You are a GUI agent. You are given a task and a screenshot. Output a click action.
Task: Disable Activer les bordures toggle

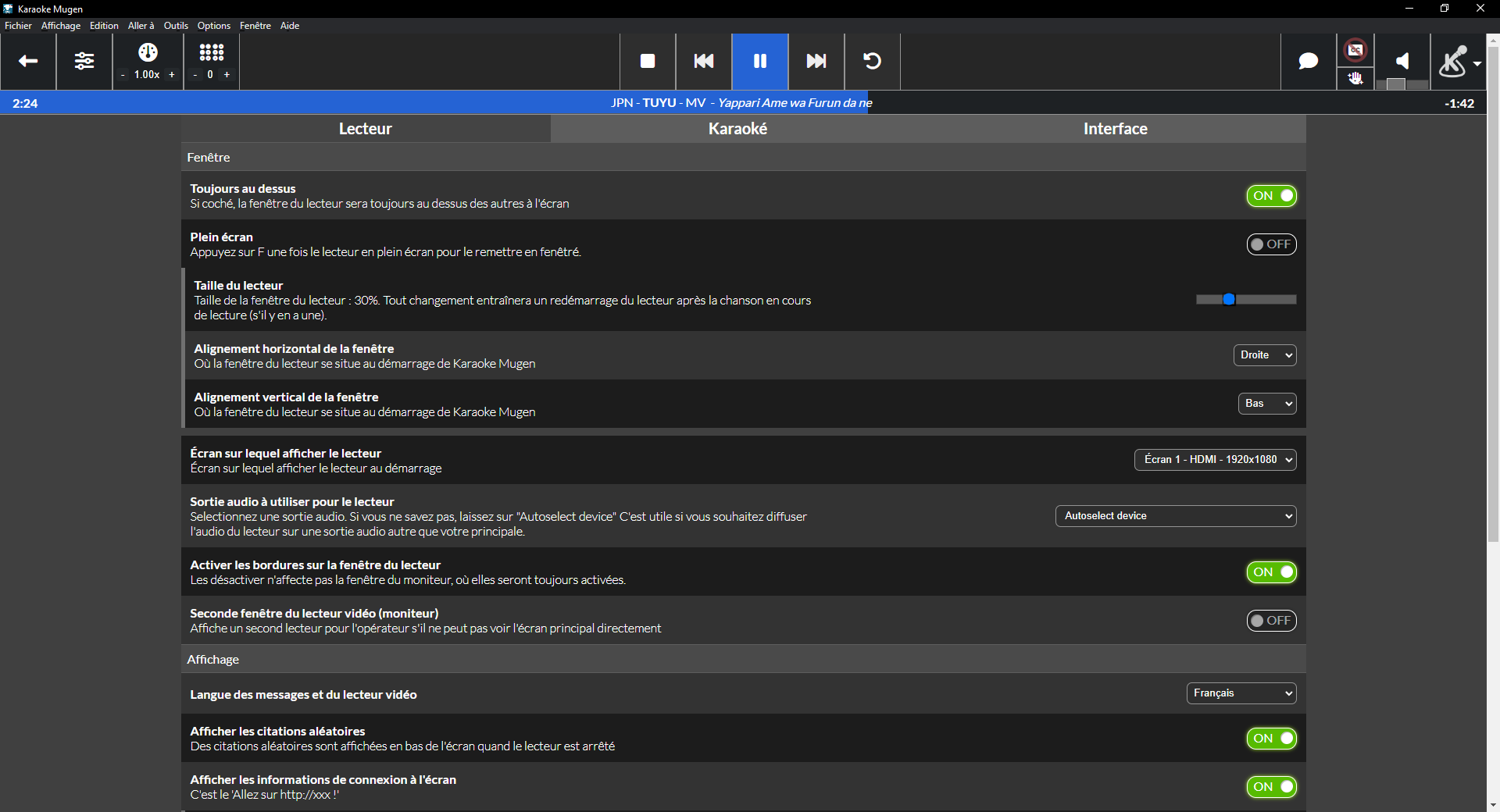[1271, 572]
